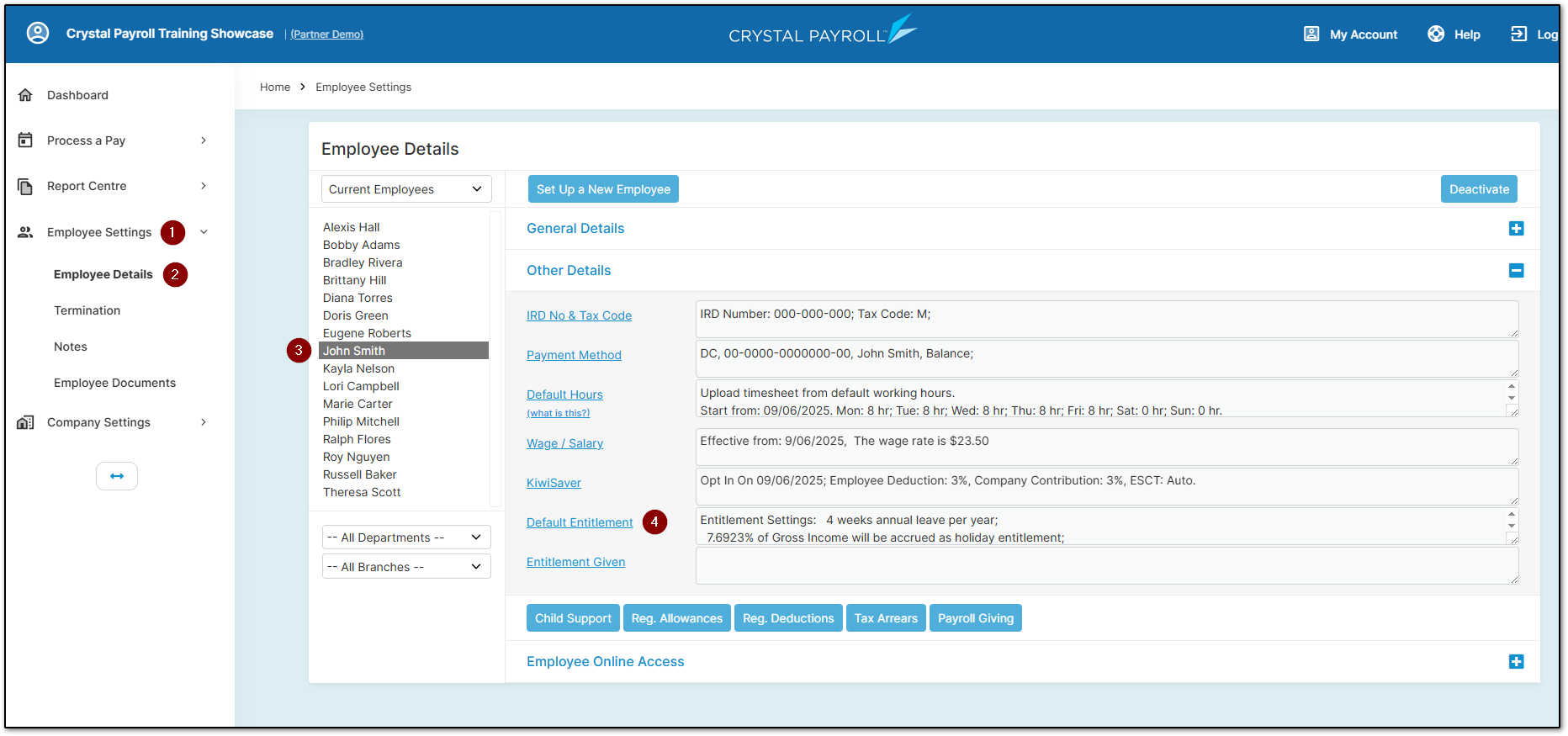Viewport: 1568px width, 736px height.
Task: Click the Deactivate button
Action: tap(1479, 189)
